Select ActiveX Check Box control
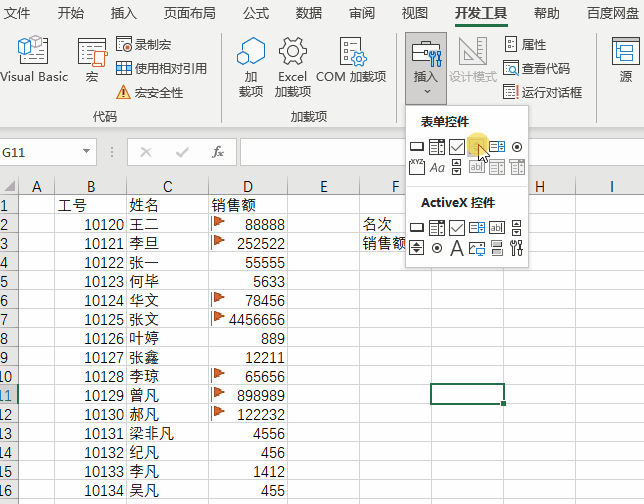The image size is (644, 504). coord(457,227)
